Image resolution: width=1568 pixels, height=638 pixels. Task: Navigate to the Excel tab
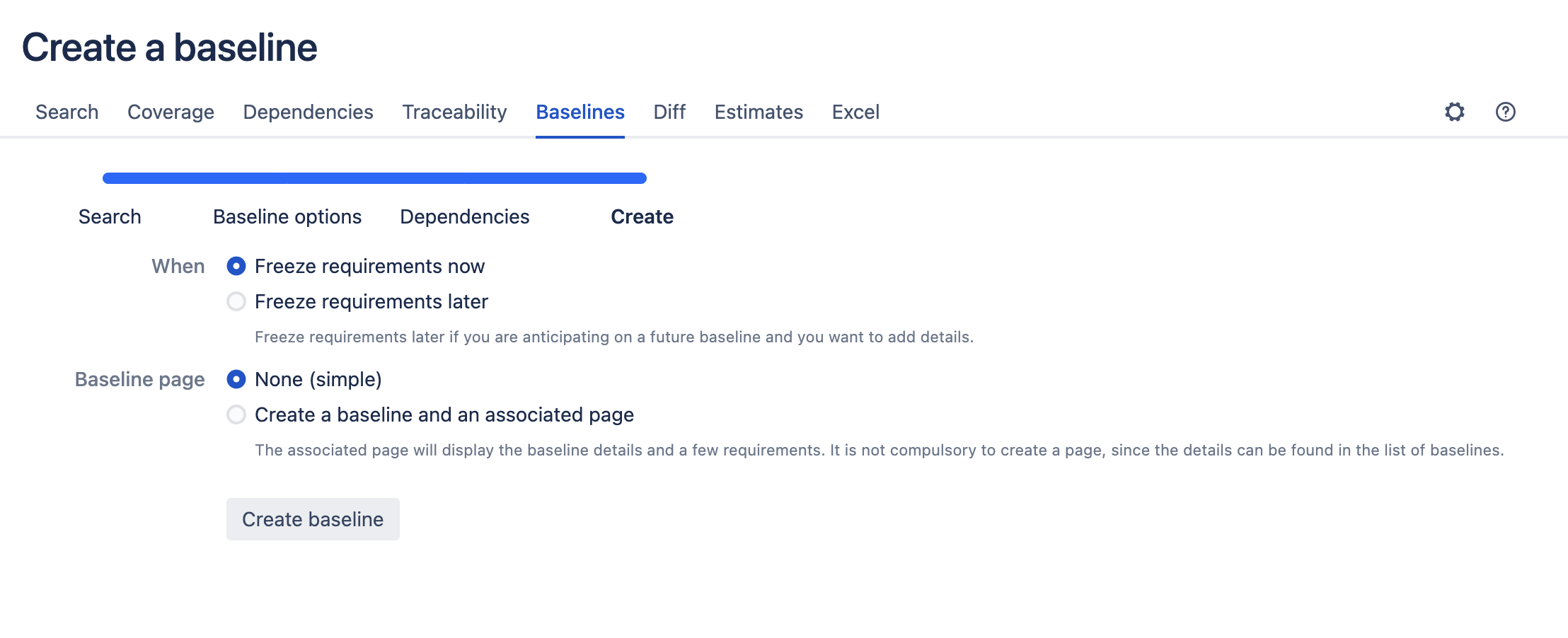point(855,112)
